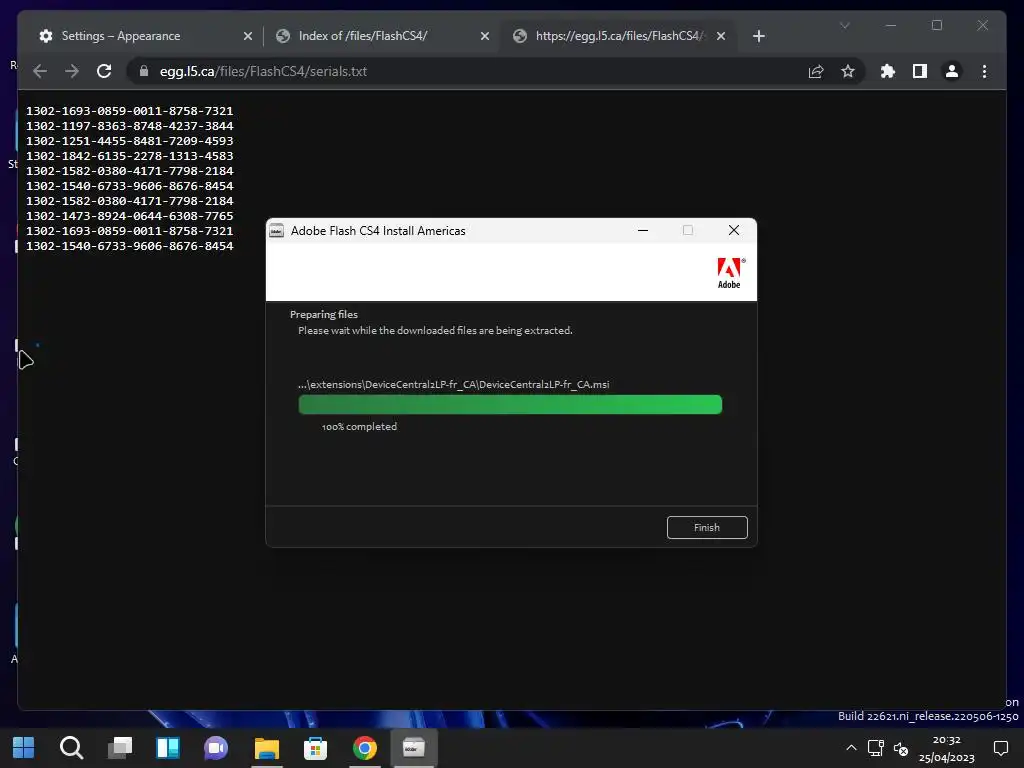Click the serial 1302-1251-4455-8481-7209-4593
This screenshot has height=768, width=1024.
(x=129, y=141)
